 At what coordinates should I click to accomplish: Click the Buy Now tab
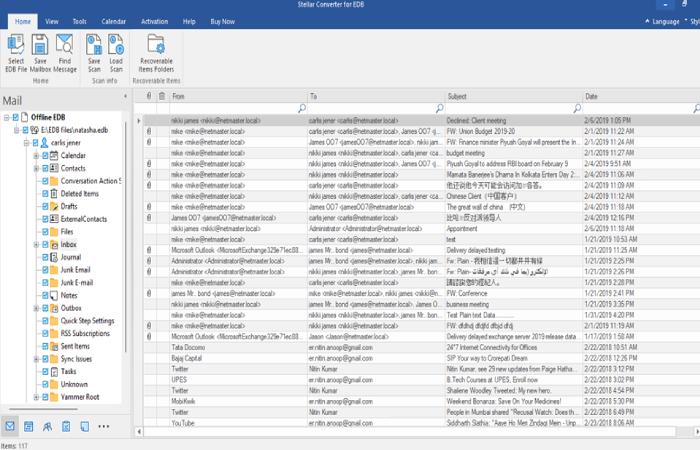coord(222,21)
